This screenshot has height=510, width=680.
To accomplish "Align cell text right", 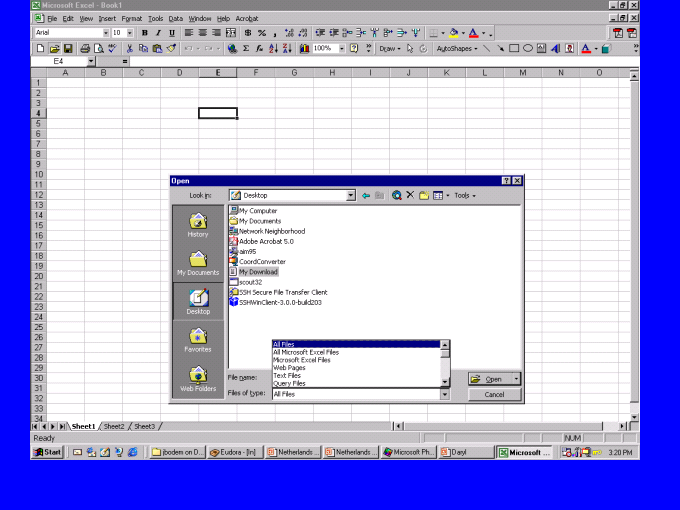I will (216, 33).
